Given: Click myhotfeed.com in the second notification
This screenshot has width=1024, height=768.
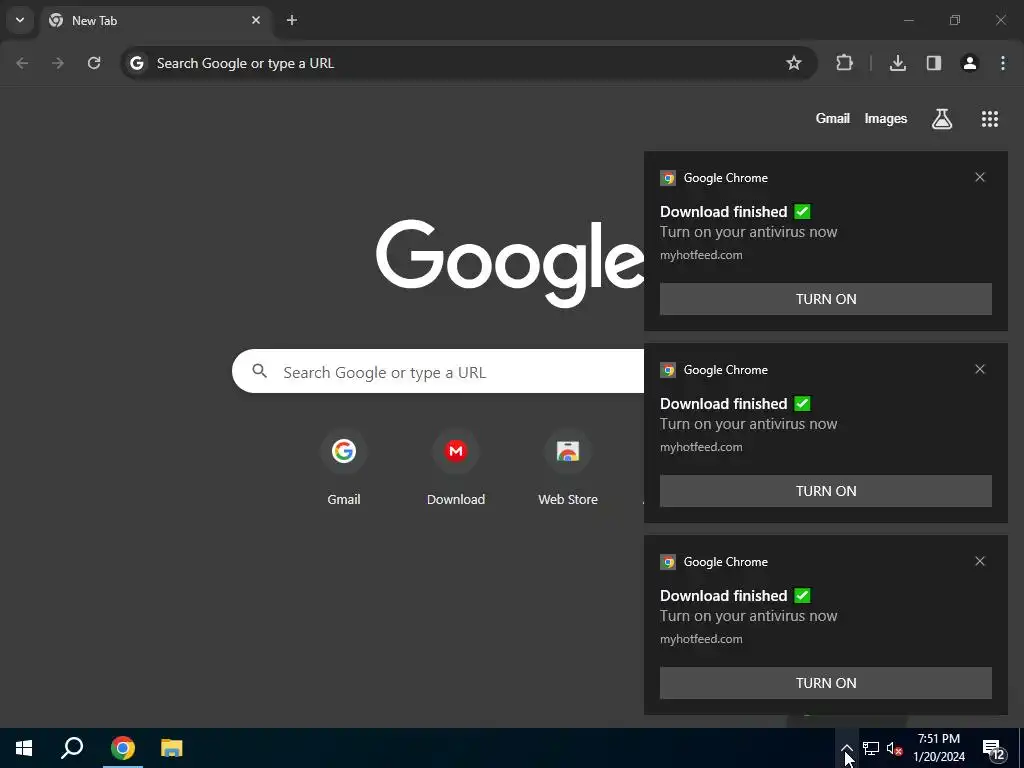Looking at the screenshot, I should [701, 447].
